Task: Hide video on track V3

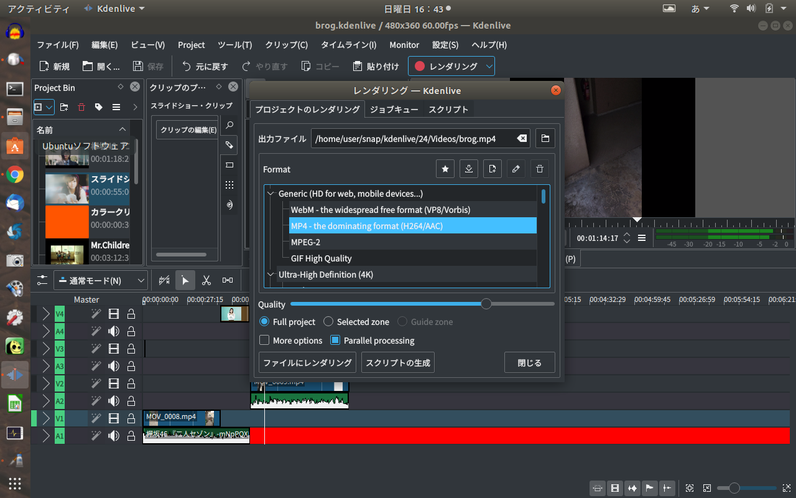Action: [x=114, y=348]
